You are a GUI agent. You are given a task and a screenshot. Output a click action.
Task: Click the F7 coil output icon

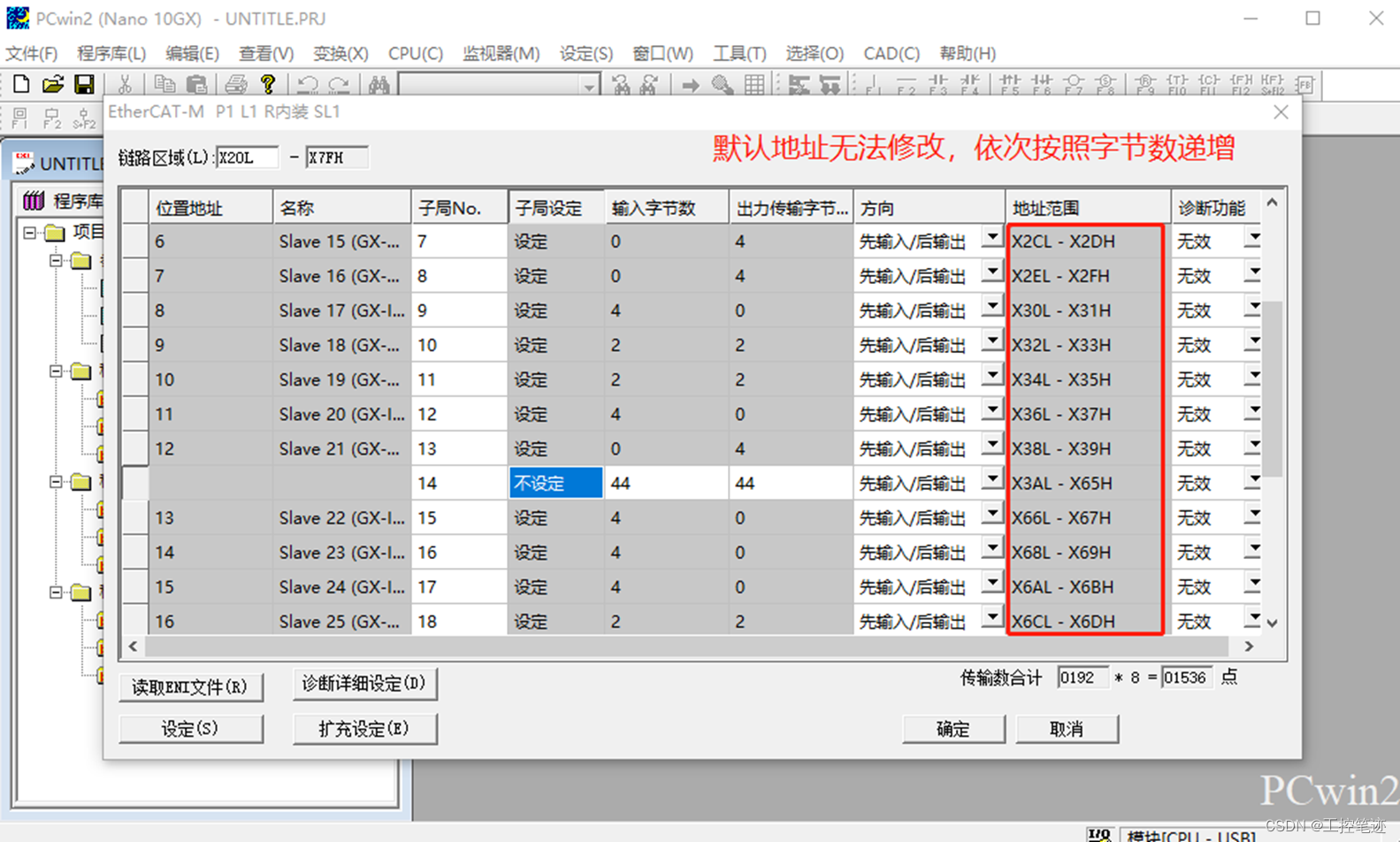coord(1074,85)
